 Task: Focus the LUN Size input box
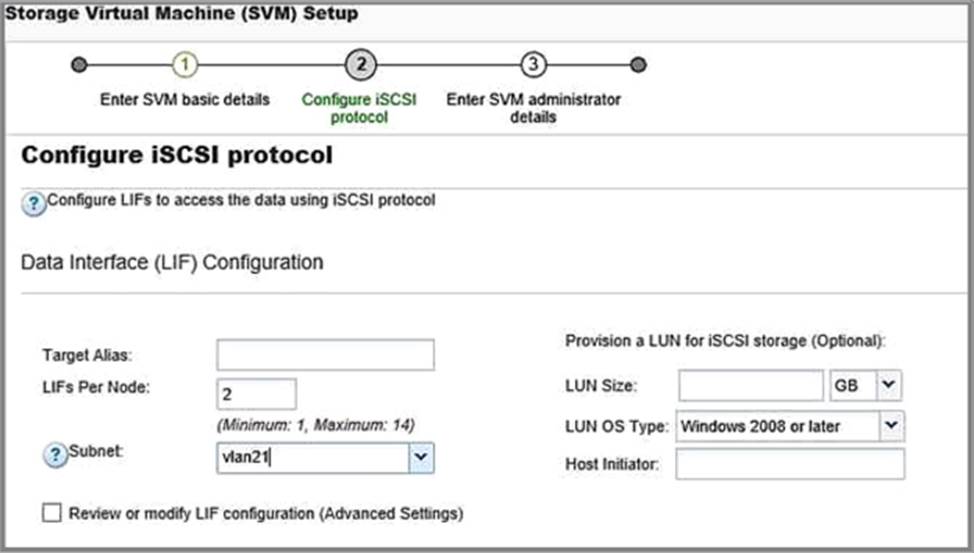[x=750, y=385]
